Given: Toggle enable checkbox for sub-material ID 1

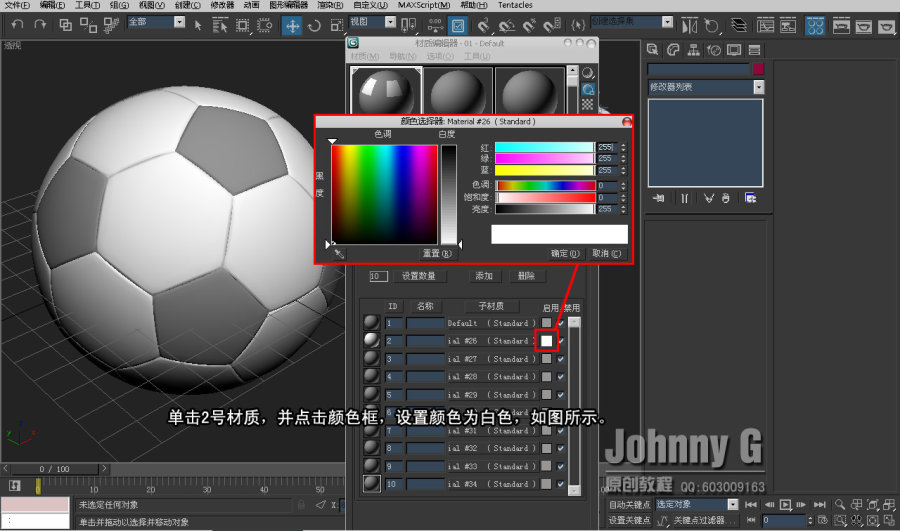Looking at the screenshot, I should click(x=561, y=323).
